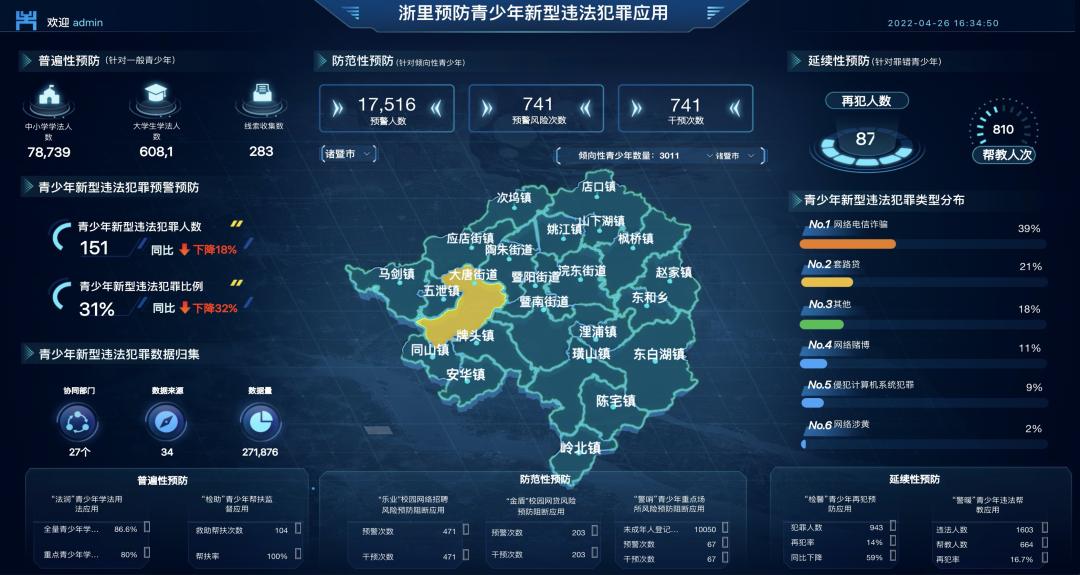This screenshot has width=1080, height=575.
Task: Select 店口镇 on the map
Action: (598, 187)
